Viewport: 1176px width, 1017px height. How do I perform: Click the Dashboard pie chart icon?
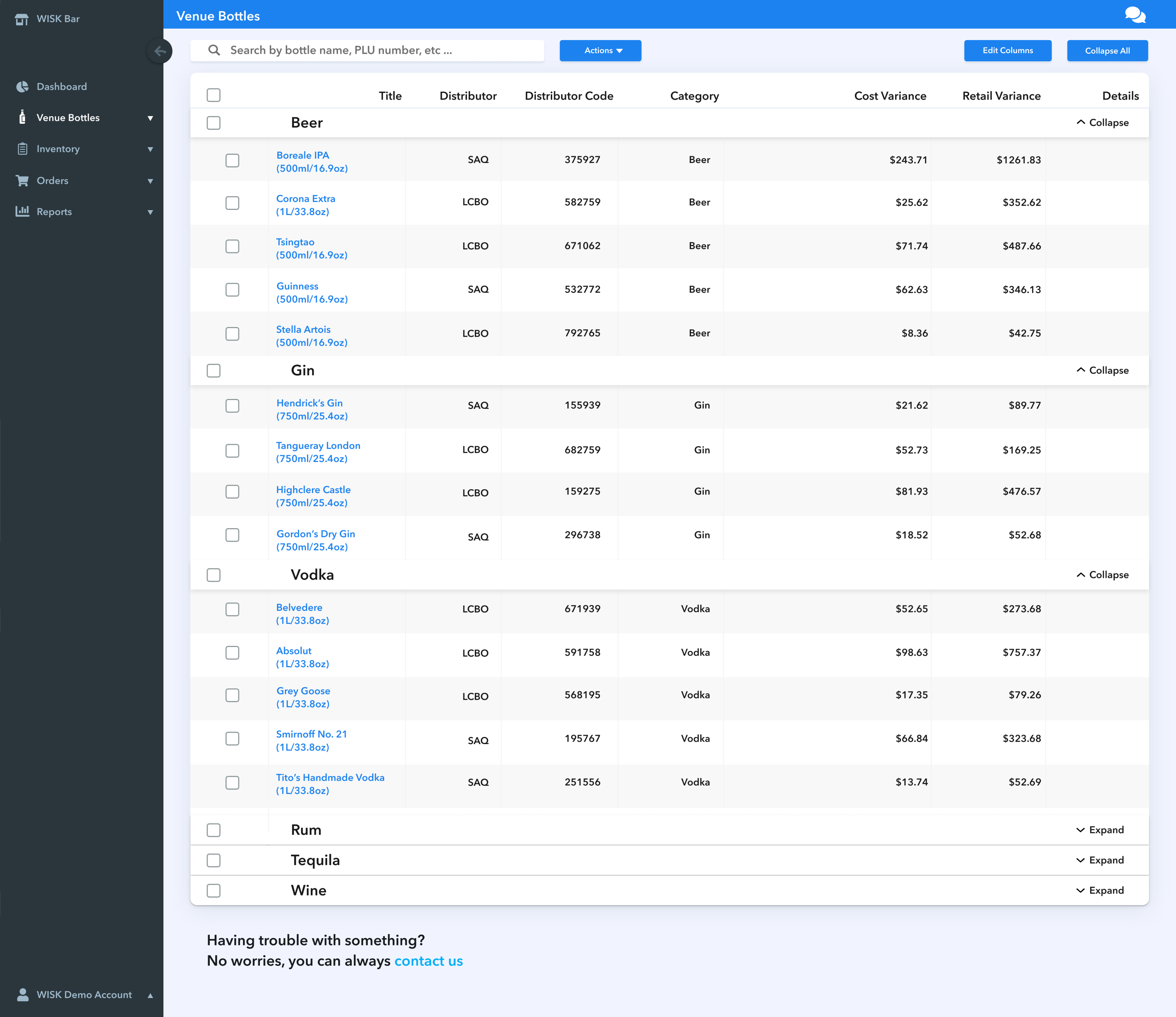pos(22,86)
